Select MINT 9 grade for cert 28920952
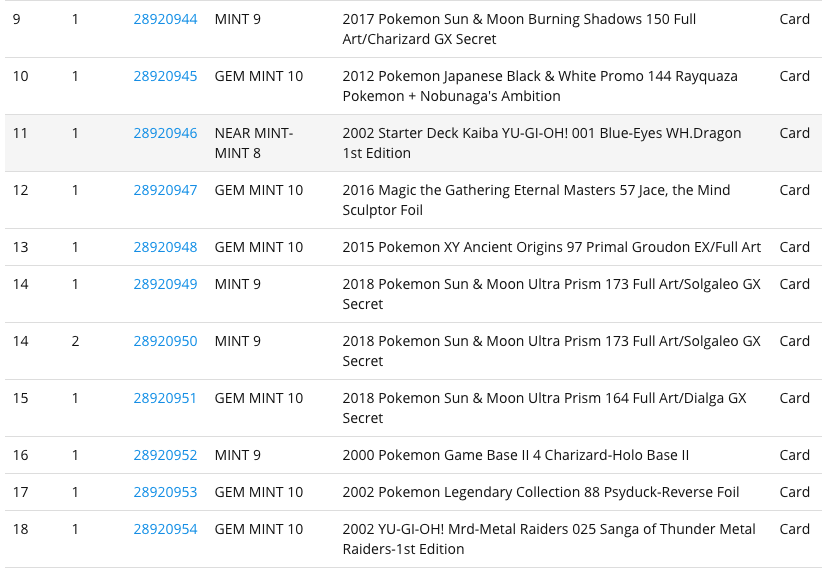This screenshot has height=568, width=825. 238,455
